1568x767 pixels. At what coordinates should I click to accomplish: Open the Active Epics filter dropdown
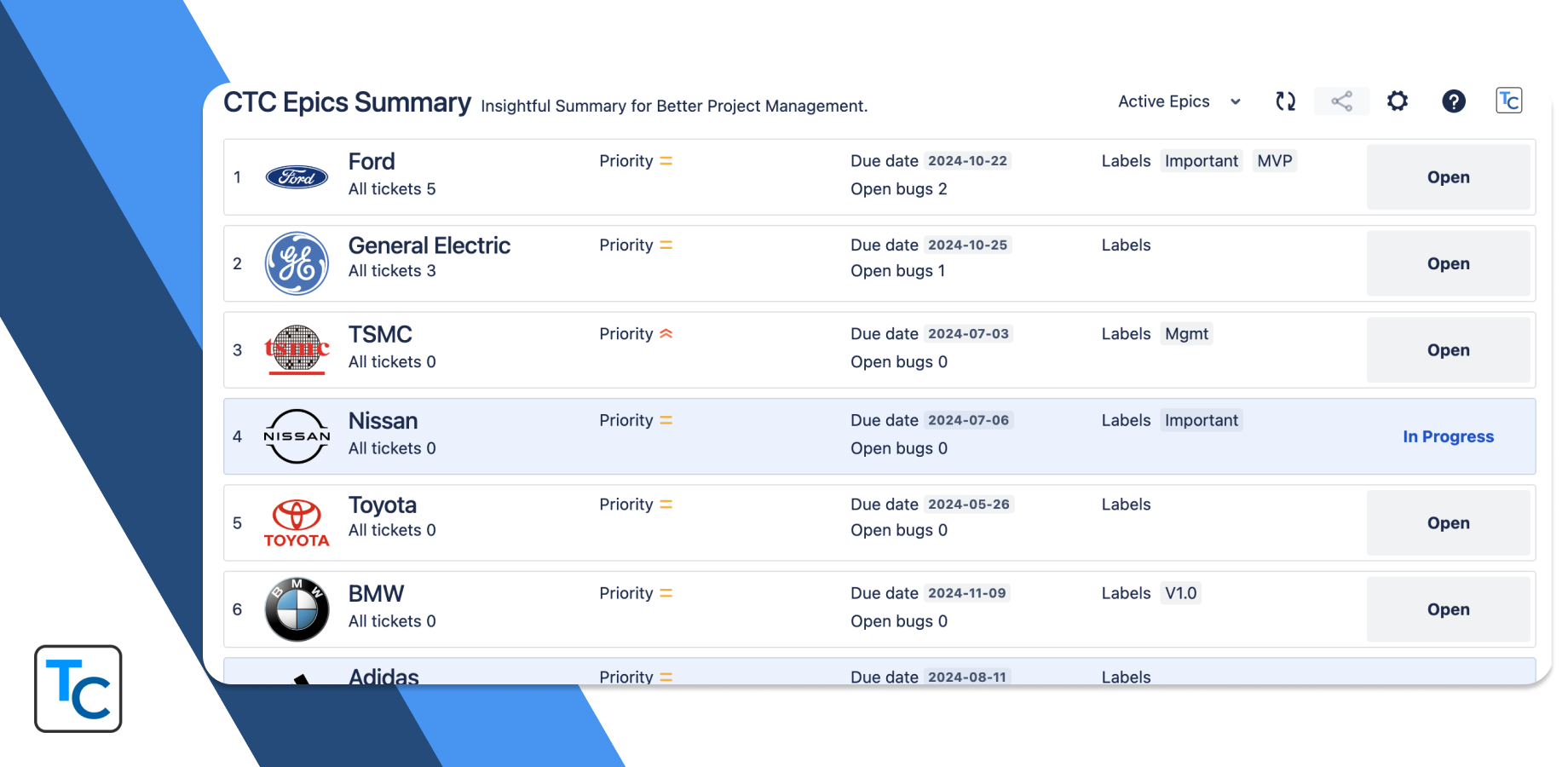tap(1179, 101)
